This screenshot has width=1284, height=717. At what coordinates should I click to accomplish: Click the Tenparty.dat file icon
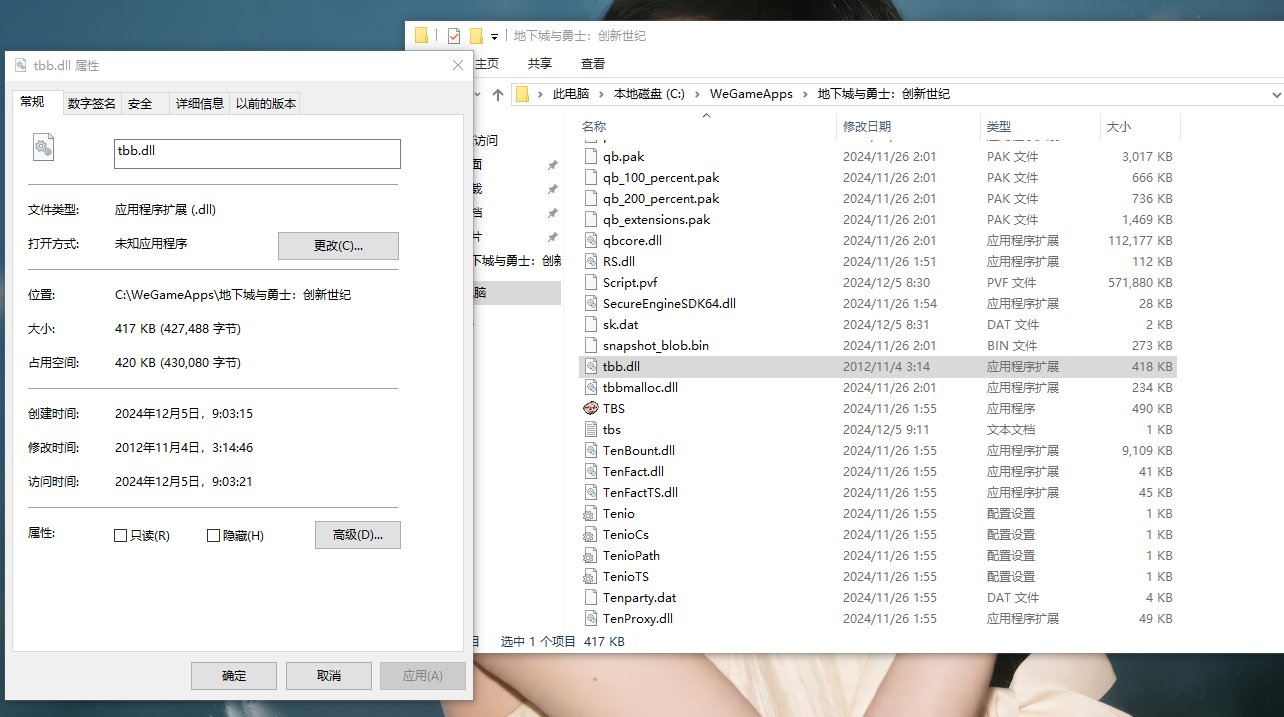tap(592, 597)
